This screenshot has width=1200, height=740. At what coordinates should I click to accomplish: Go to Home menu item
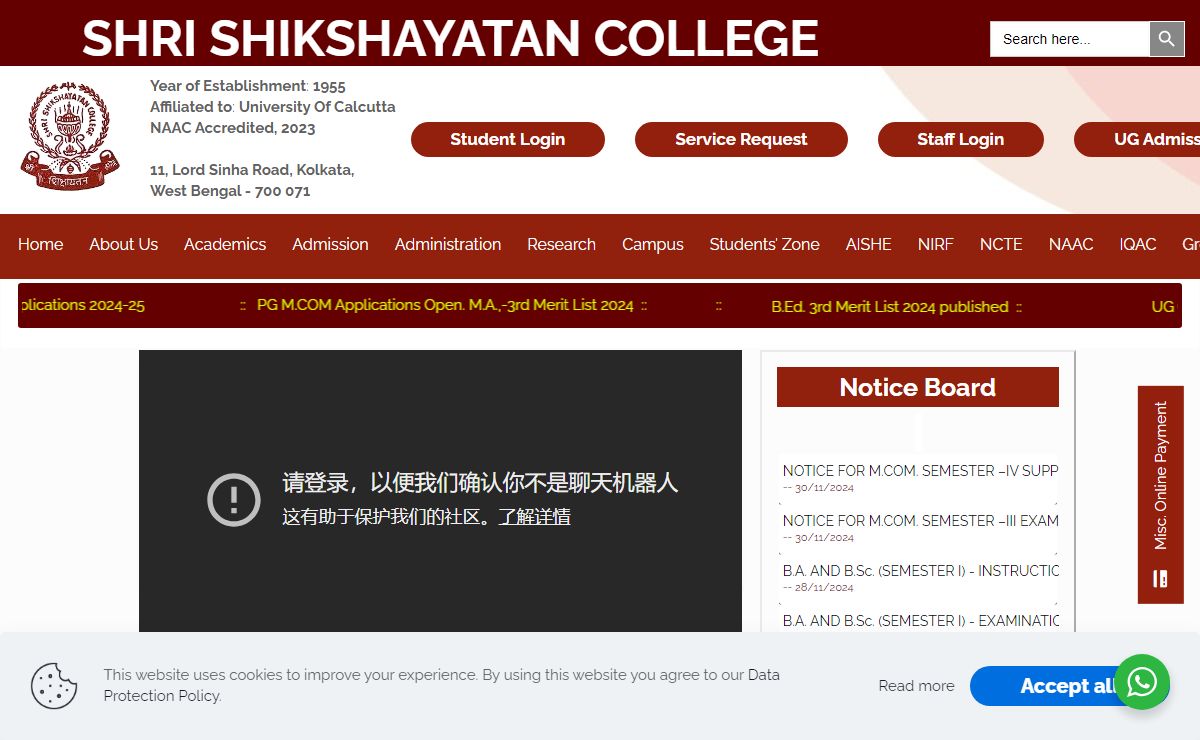click(40, 244)
